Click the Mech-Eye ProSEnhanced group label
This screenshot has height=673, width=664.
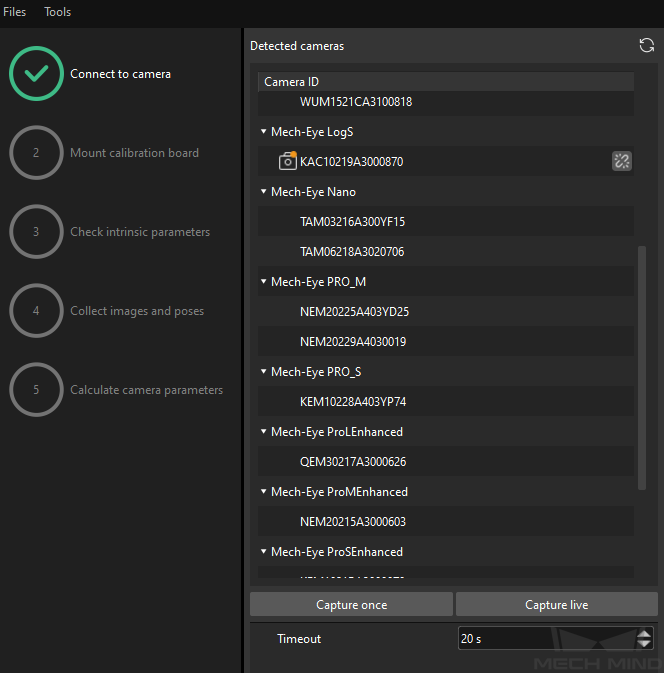click(x=337, y=552)
